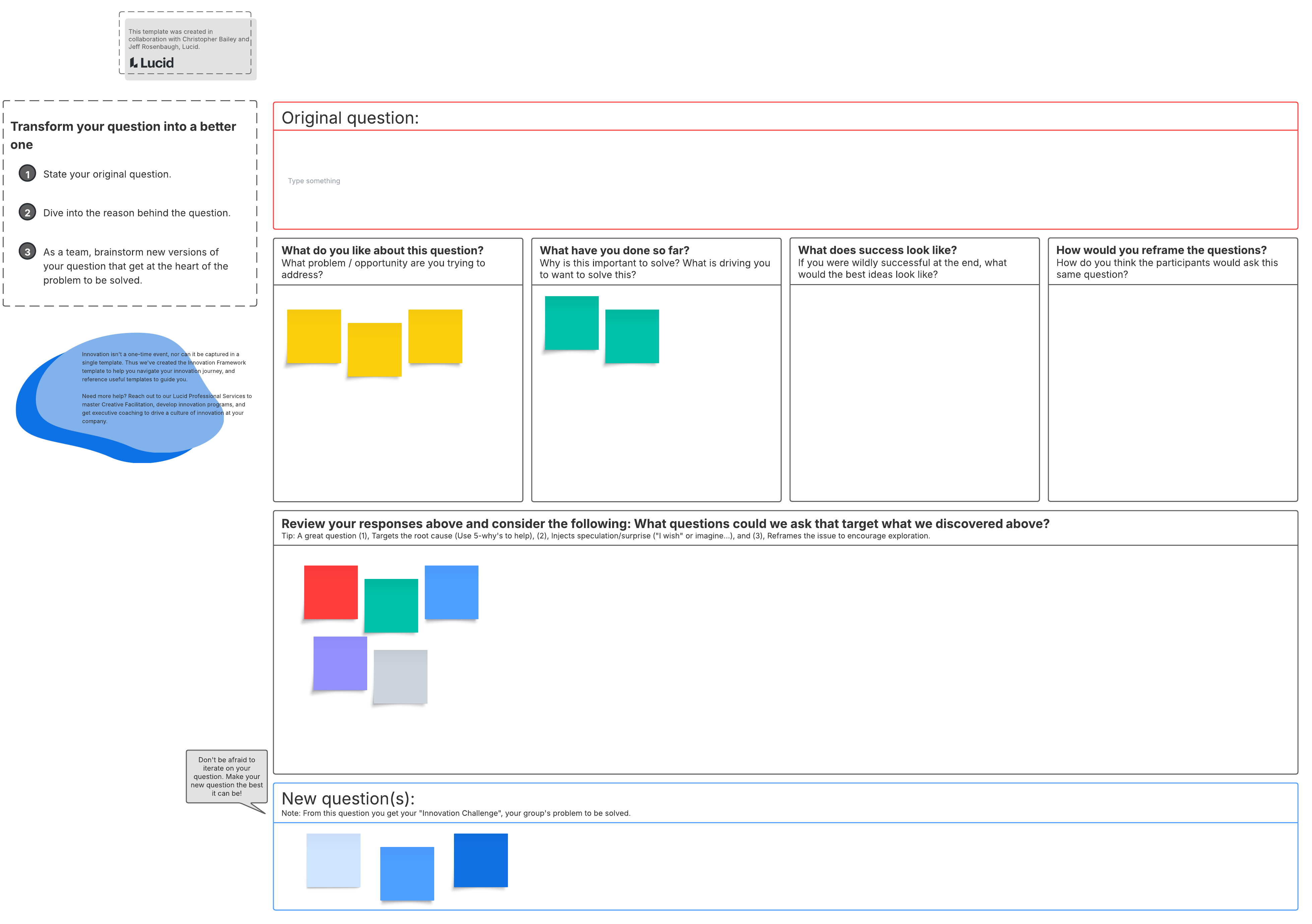Select the 'Don't be afraid to iterate' speech bubble
The height and width of the screenshot is (924, 1312).
(226, 777)
